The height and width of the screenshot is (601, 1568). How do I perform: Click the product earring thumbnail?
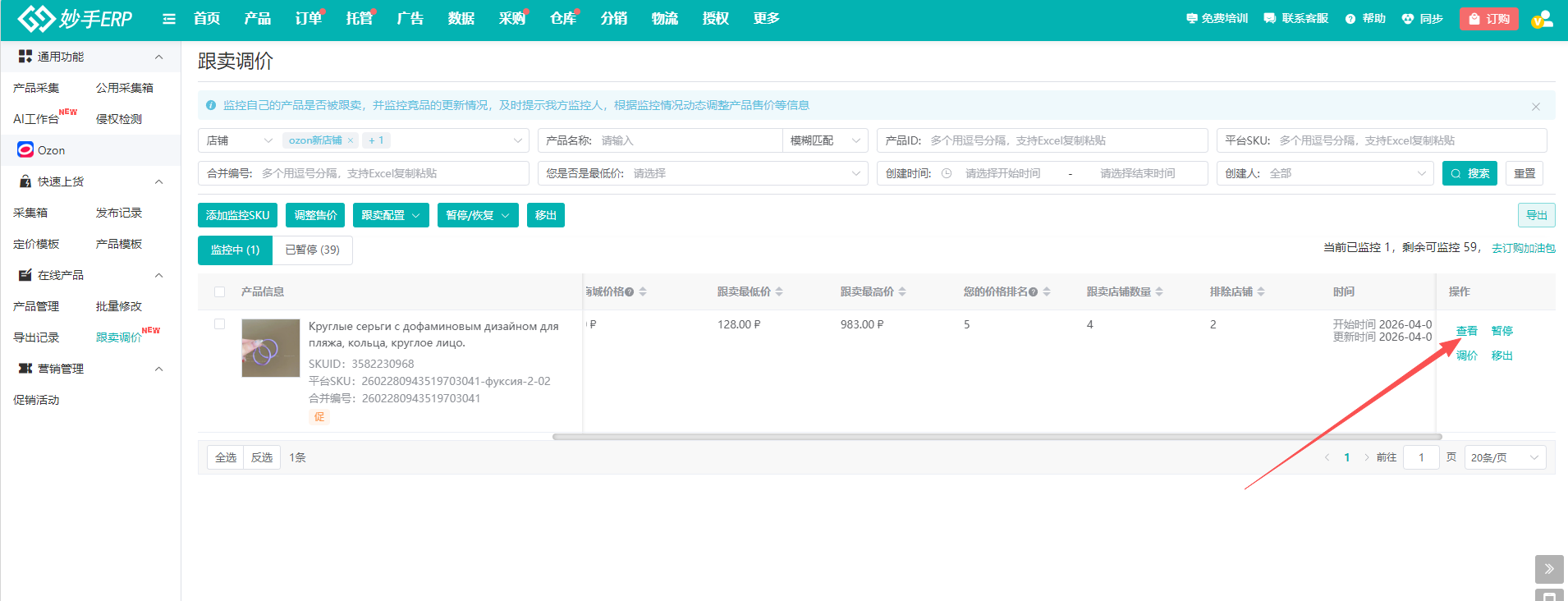pos(271,348)
